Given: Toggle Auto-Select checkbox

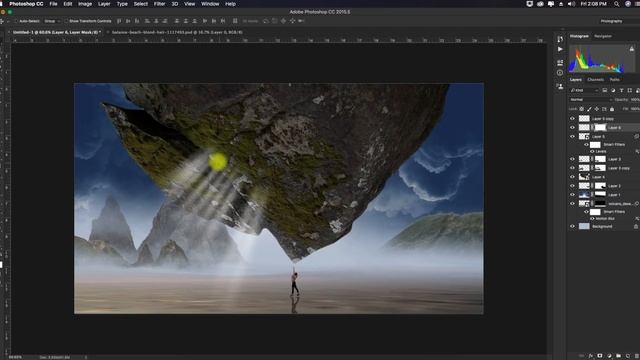Looking at the screenshot, I should coord(16,21).
